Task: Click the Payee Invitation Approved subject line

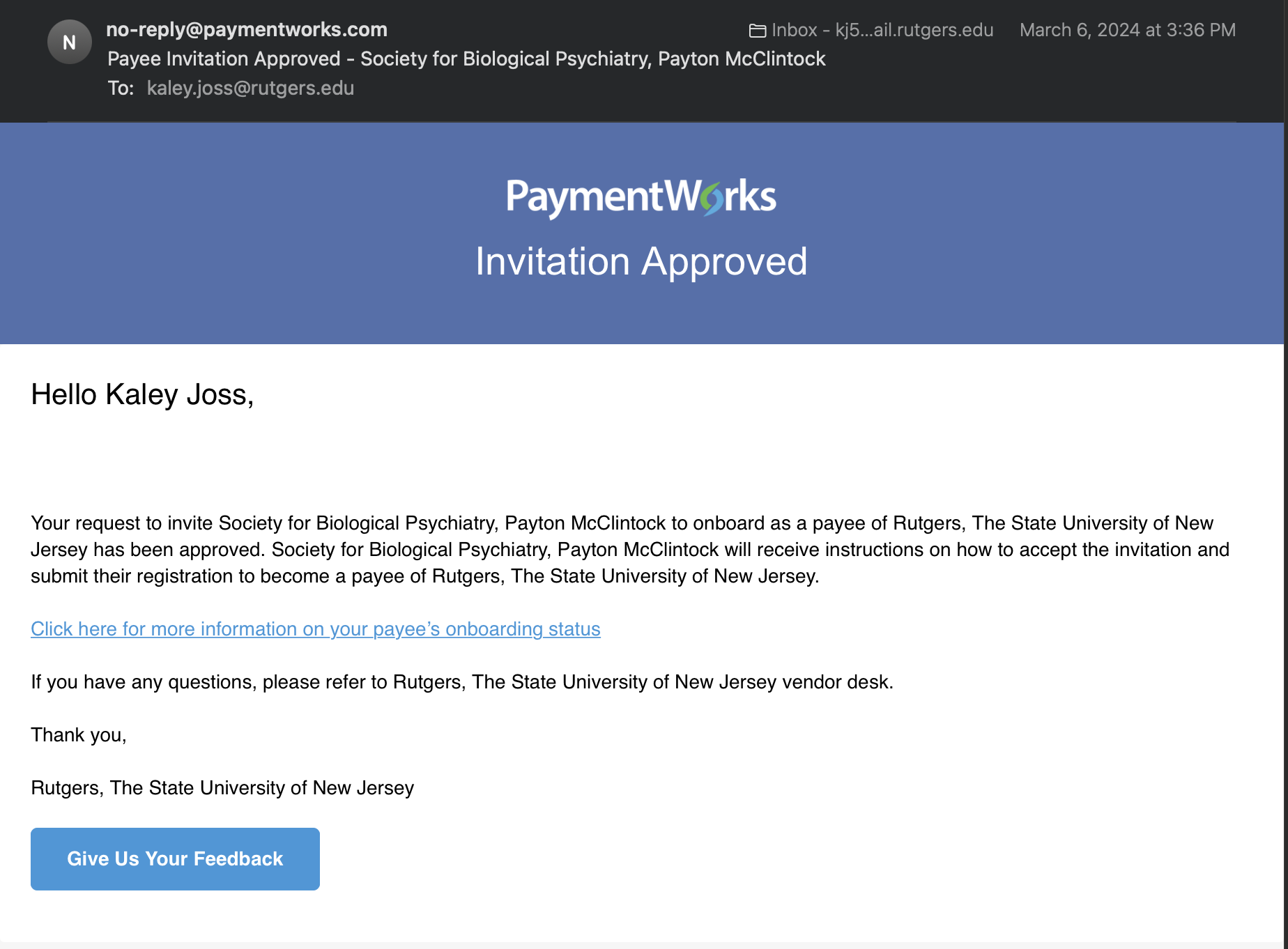Action: [466, 59]
